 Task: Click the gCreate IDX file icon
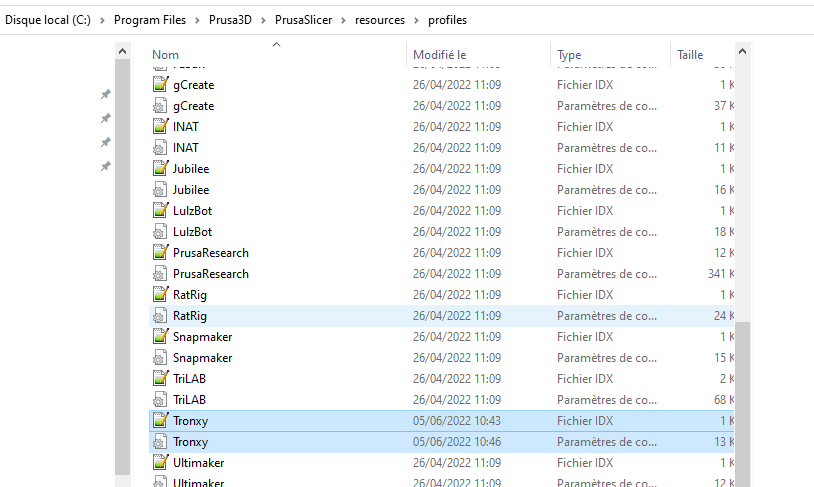(160, 84)
